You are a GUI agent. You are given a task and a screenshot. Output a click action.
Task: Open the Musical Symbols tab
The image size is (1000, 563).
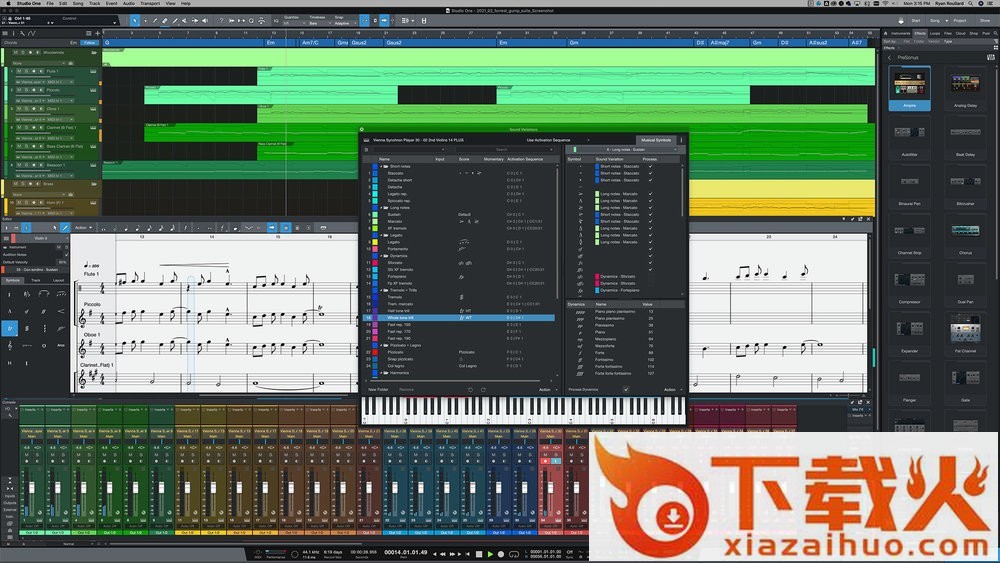656,140
